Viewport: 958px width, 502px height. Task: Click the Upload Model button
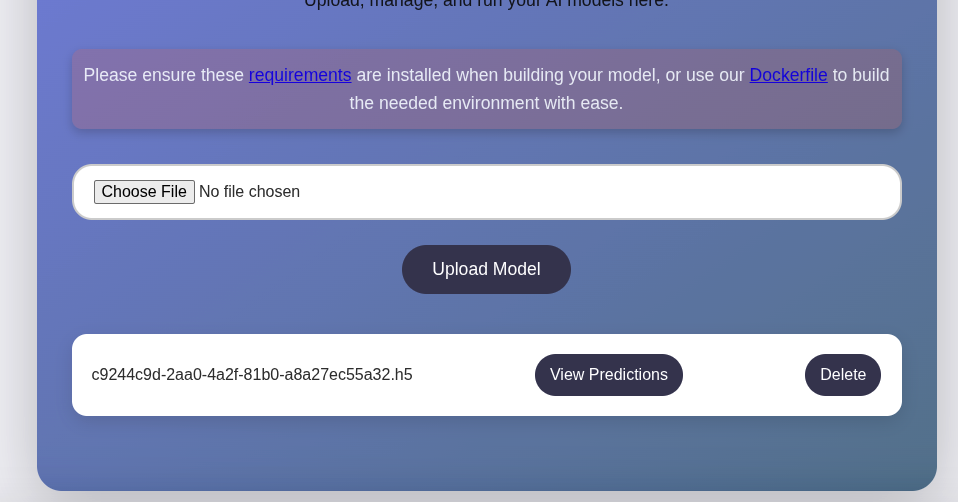486,269
